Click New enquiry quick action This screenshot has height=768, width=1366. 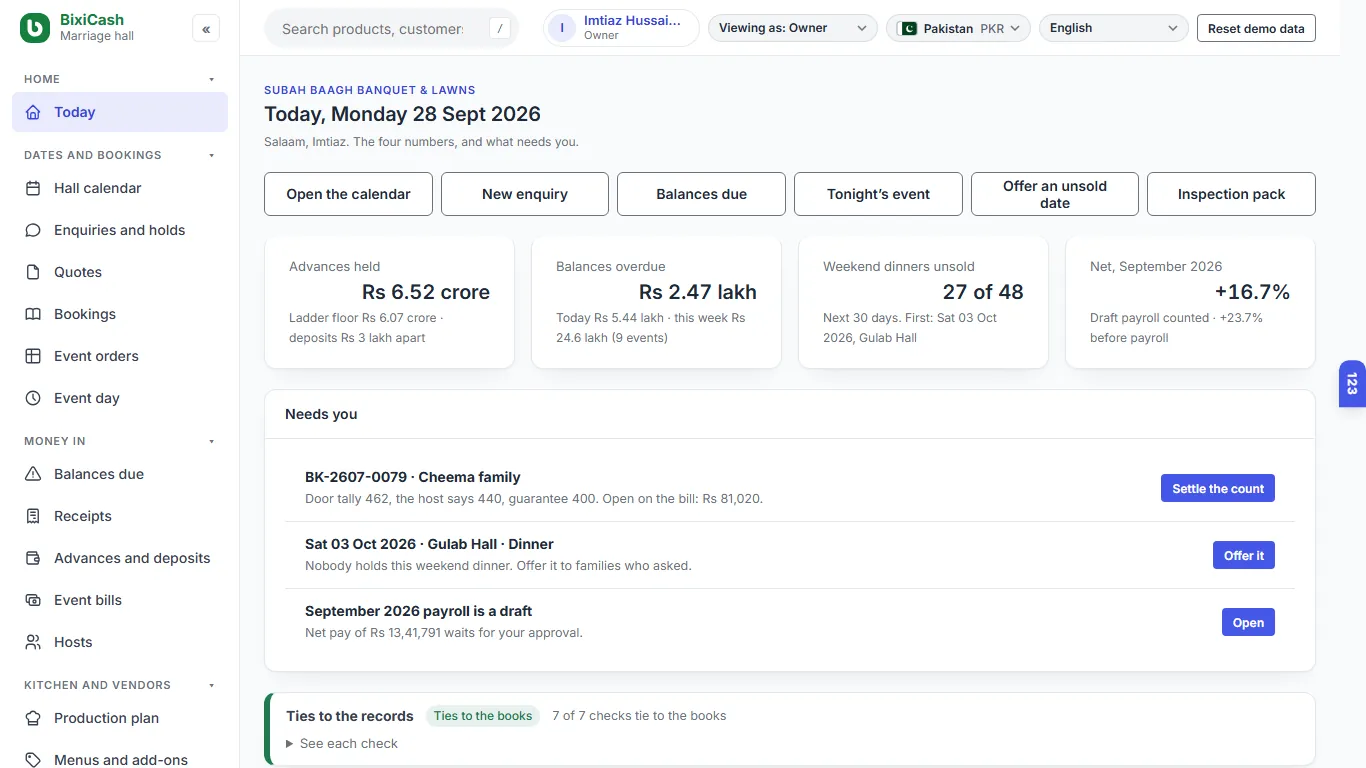click(x=525, y=194)
